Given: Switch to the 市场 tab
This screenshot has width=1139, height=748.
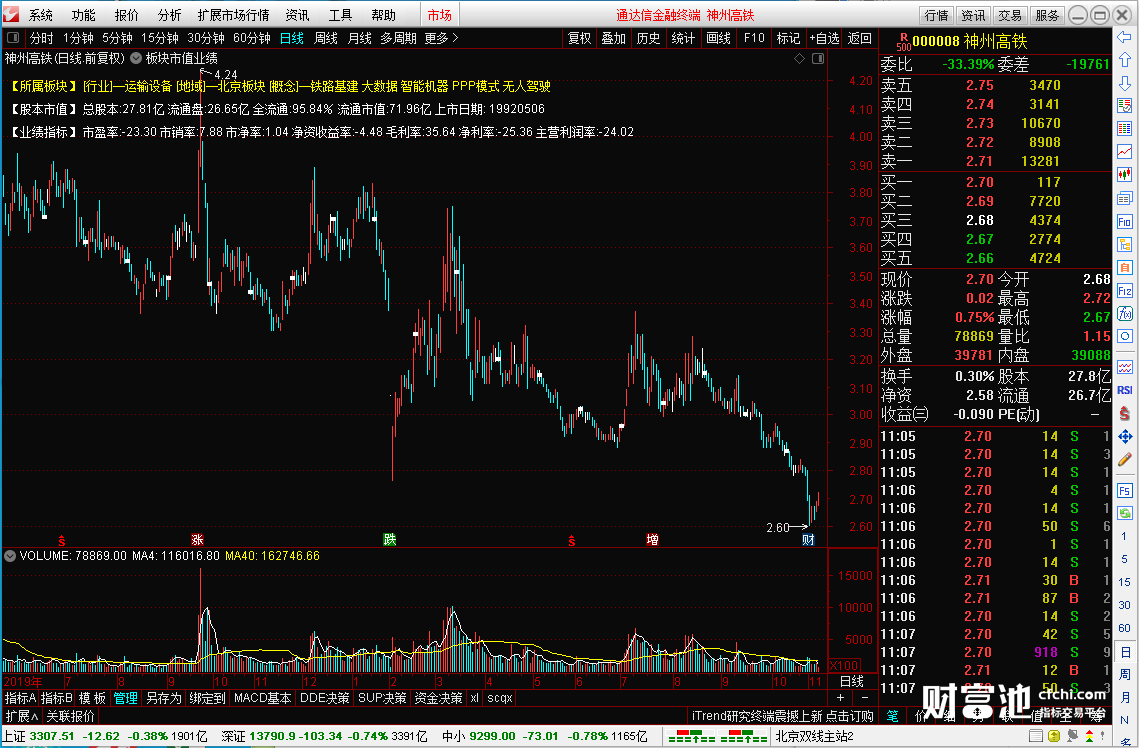Looking at the screenshot, I should pyautogui.click(x=439, y=15).
